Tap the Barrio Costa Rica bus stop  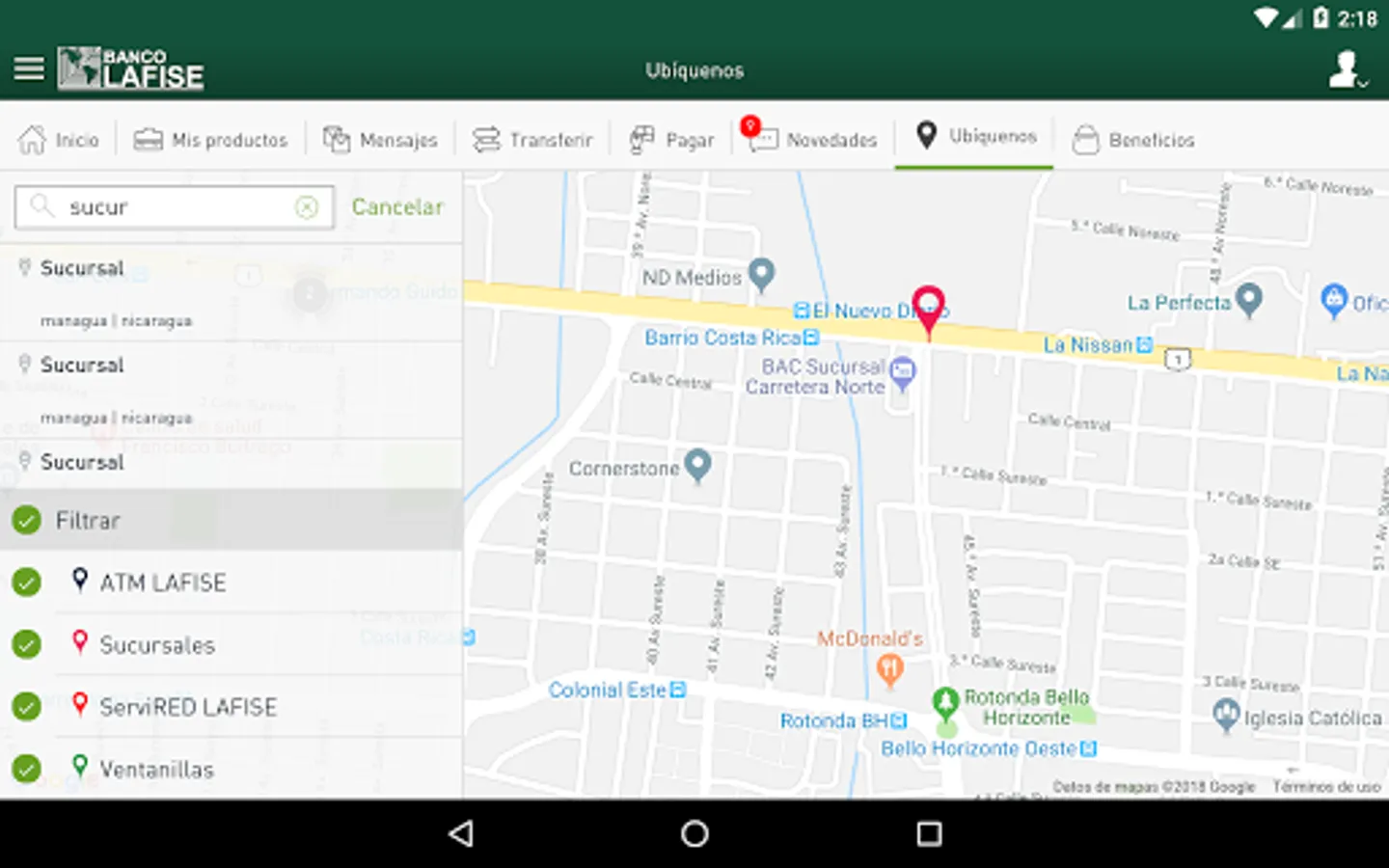811,338
